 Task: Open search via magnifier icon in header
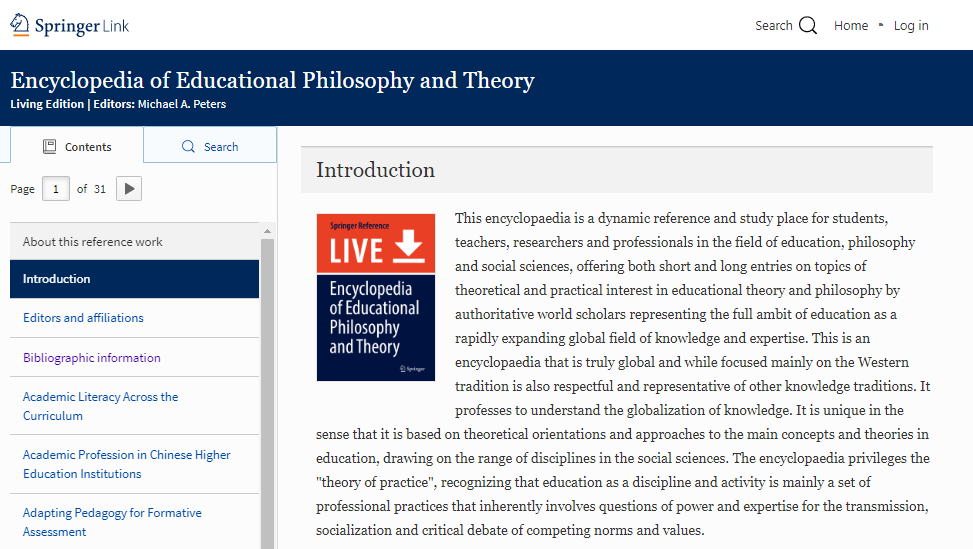(808, 25)
